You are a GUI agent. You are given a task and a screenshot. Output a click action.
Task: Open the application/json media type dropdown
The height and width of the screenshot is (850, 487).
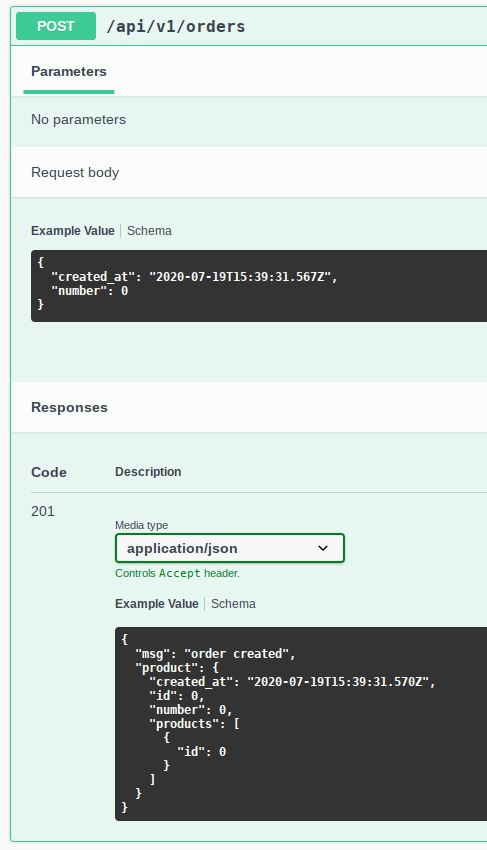230,548
